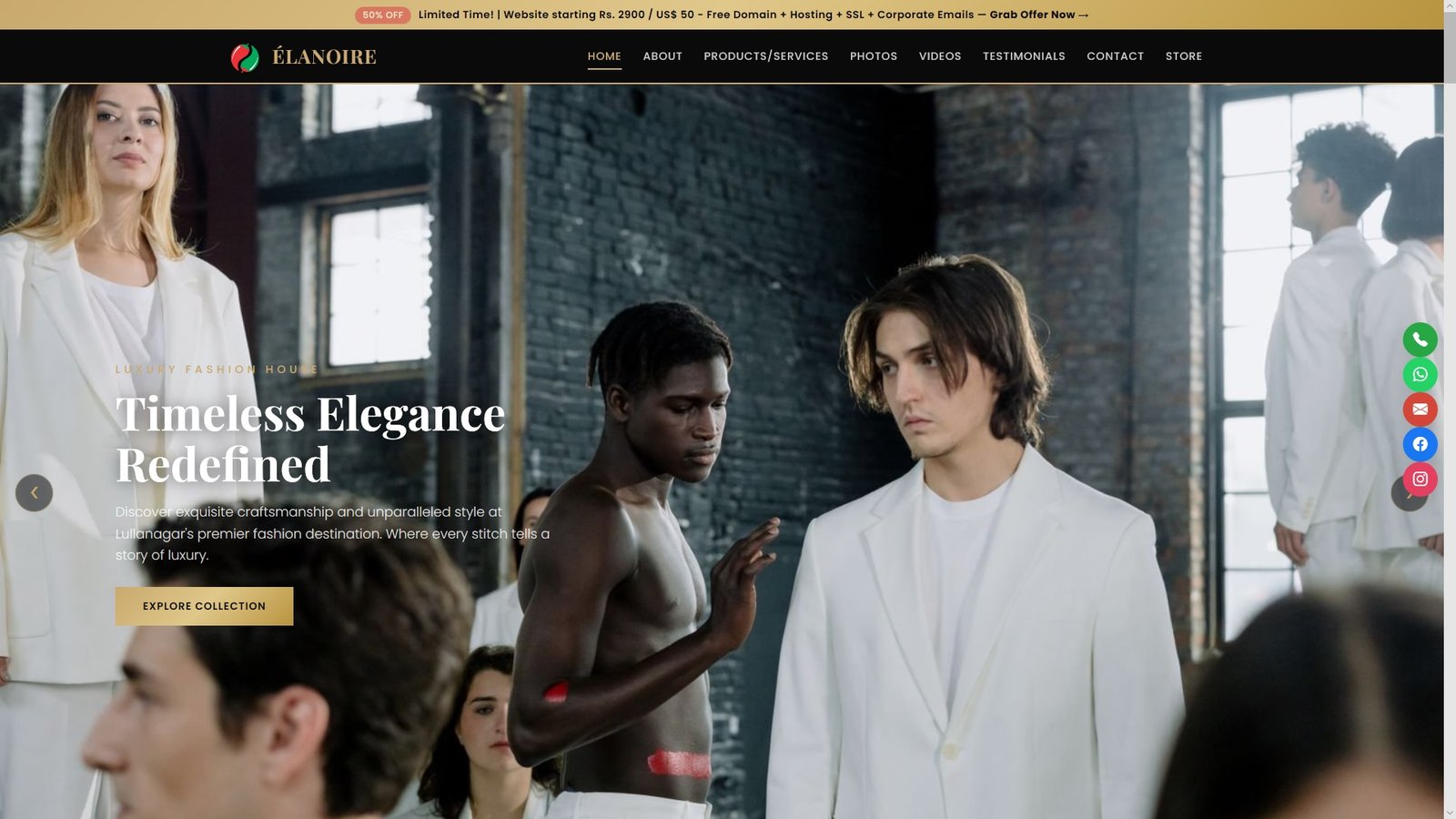Click the red email envelope icon
Screen dimensions: 1456x819
(1420, 409)
